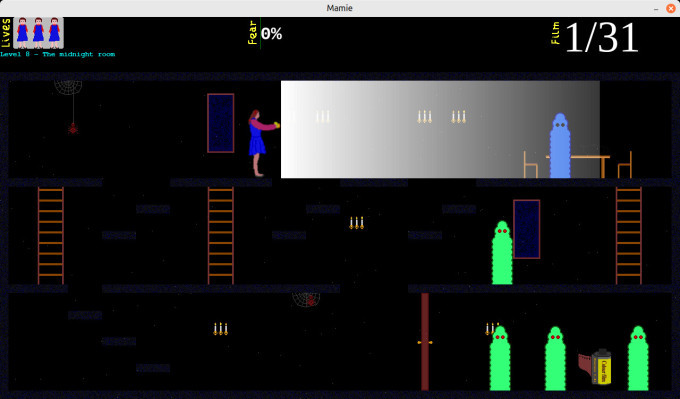Click the blue ghost at the table
This screenshot has width=680, height=399.
click(560, 145)
